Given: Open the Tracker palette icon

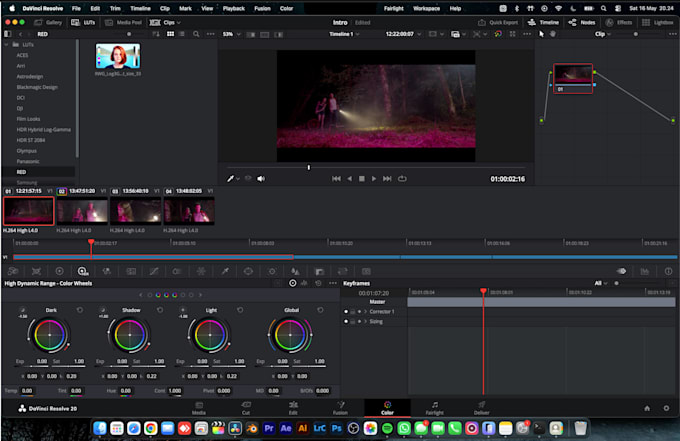Looking at the screenshot, I should (272, 271).
